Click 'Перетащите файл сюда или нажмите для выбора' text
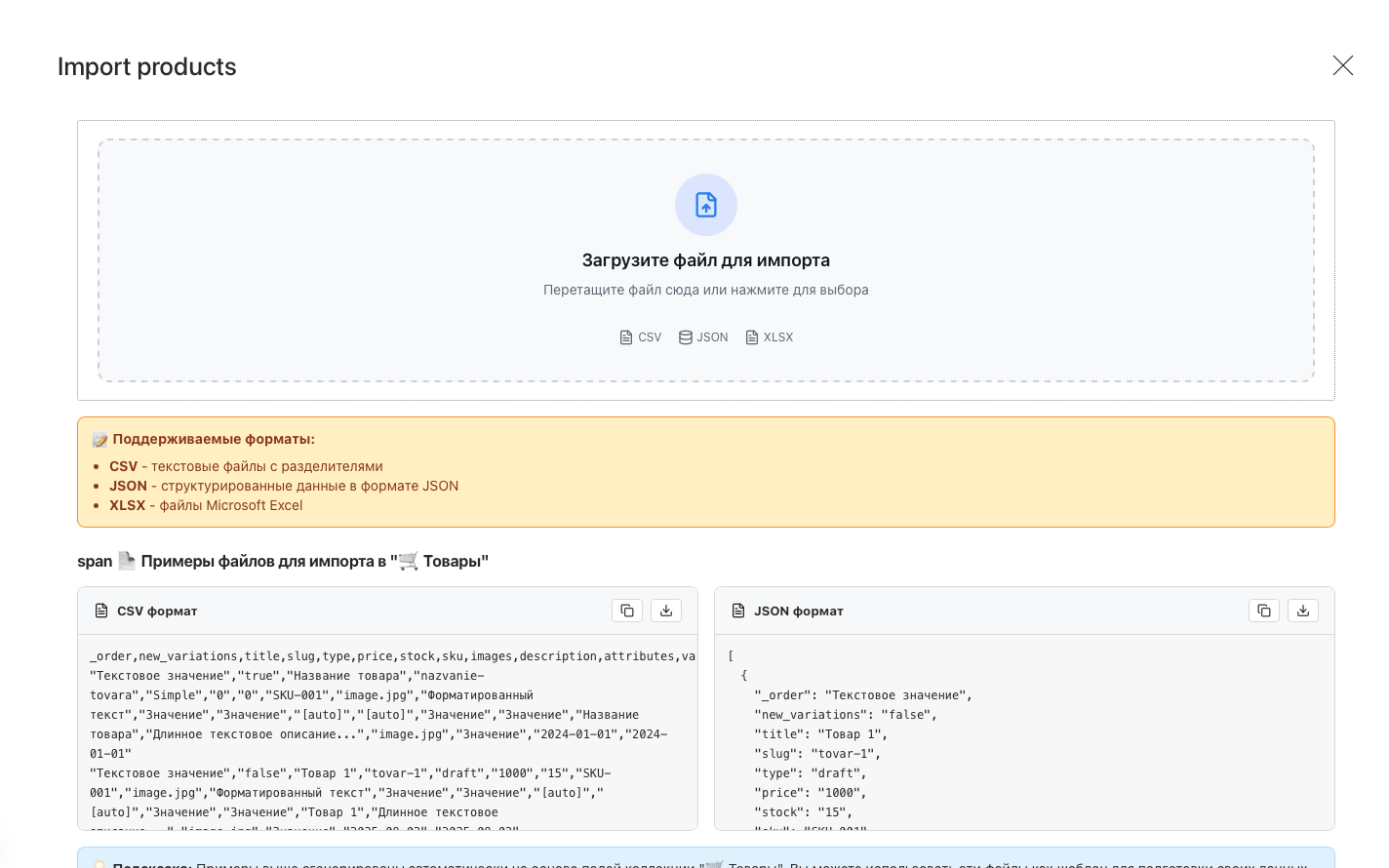 tap(706, 290)
